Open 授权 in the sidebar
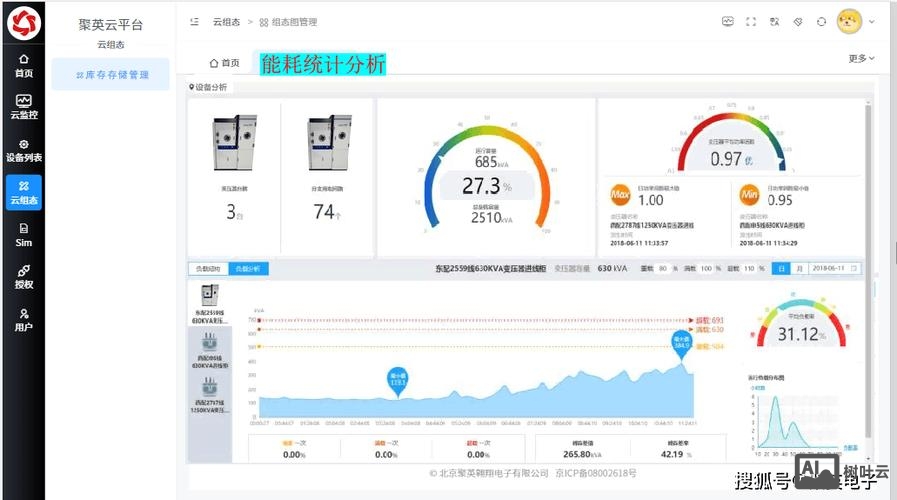 (24, 277)
